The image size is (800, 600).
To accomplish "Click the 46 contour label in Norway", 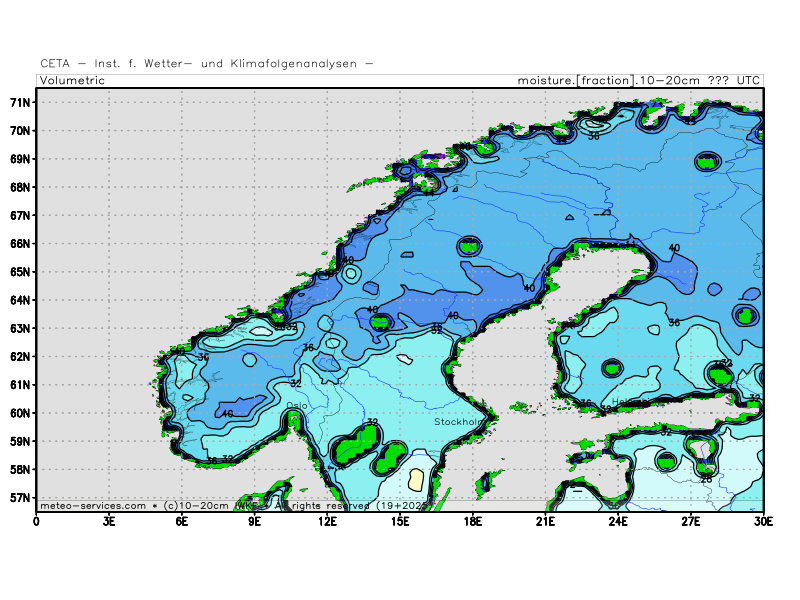I will tap(227, 414).
